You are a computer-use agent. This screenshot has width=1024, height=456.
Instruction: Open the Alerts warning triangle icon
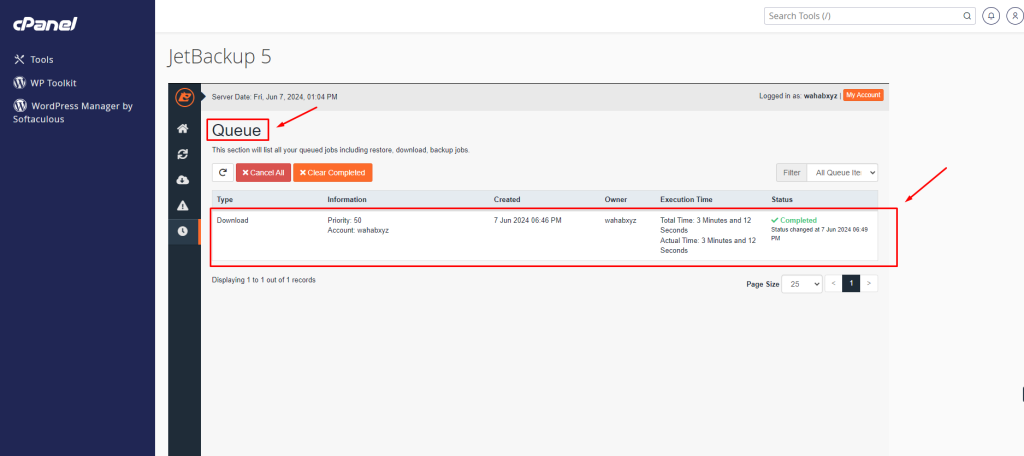pyautogui.click(x=183, y=205)
